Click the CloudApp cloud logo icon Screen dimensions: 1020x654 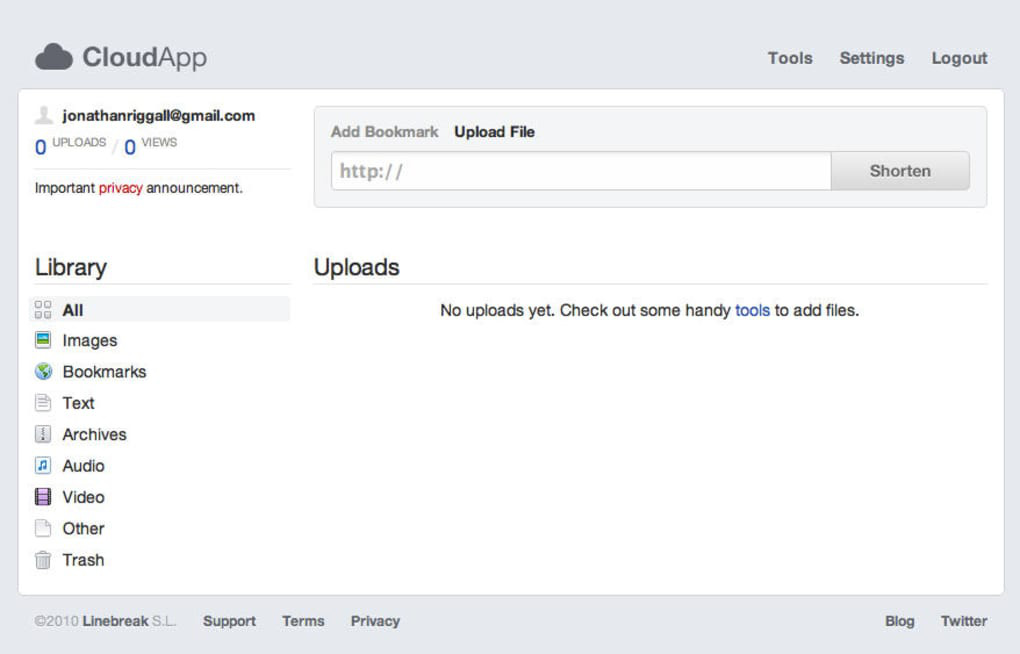click(54, 57)
